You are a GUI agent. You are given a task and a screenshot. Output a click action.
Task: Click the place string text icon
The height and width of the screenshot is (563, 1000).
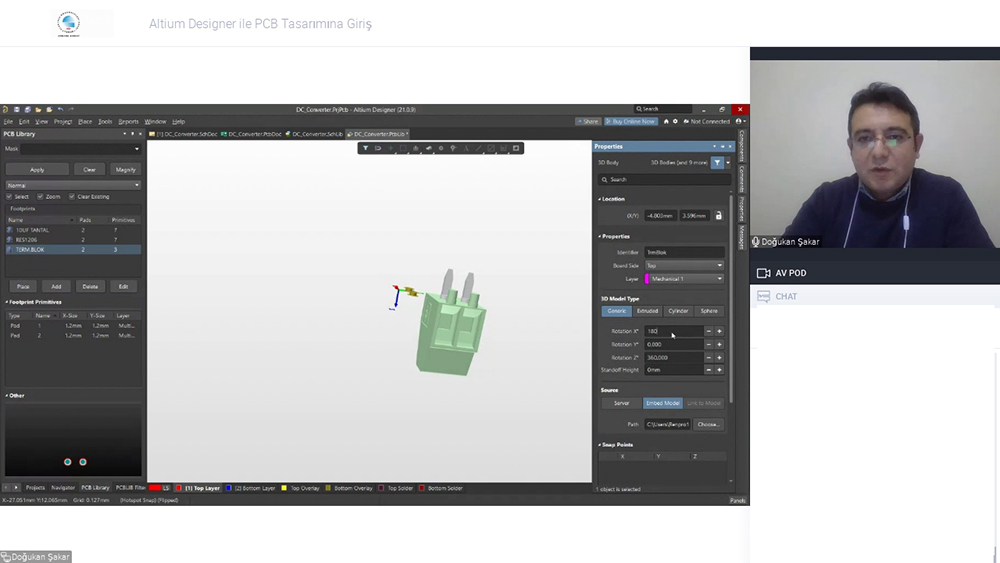click(x=466, y=149)
